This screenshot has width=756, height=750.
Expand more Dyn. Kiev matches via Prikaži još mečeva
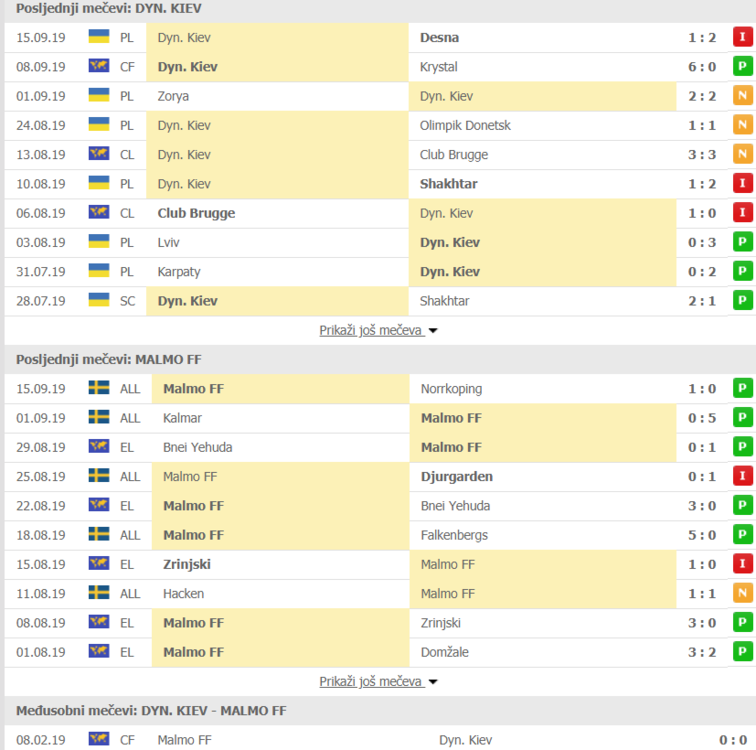(x=372, y=331)
